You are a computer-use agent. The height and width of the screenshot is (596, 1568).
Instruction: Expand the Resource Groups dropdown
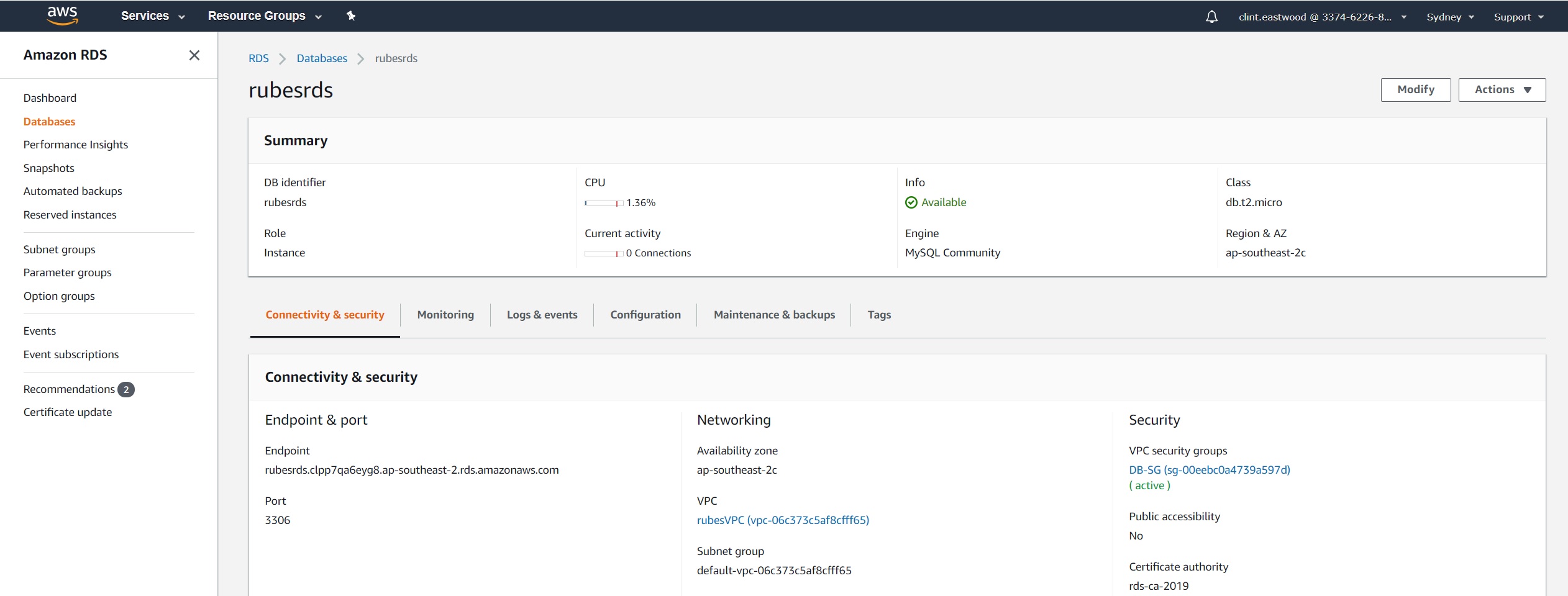coord(265,16)
